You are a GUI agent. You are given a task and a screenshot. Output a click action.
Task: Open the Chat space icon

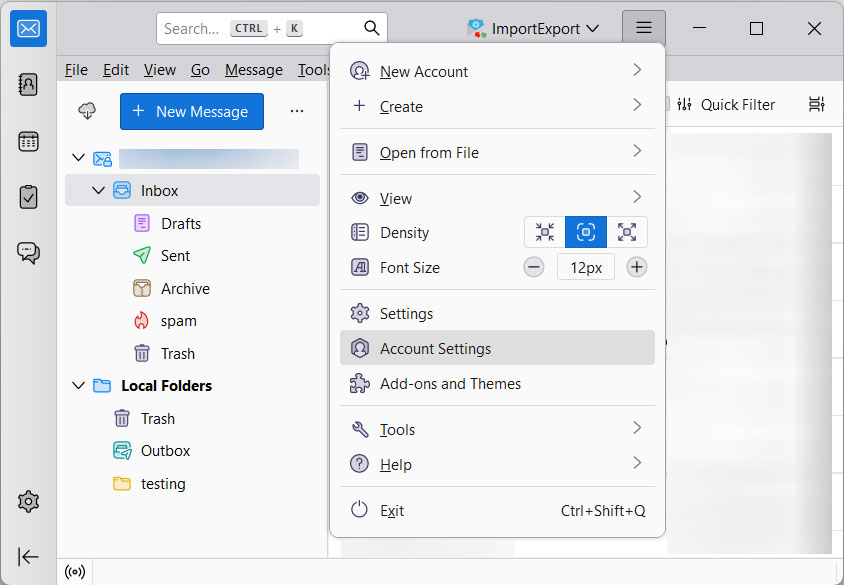(x=28, y=253)
